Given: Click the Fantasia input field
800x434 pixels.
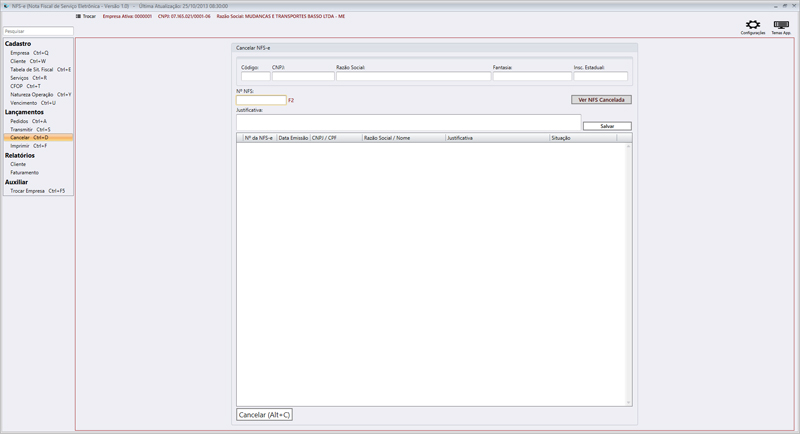Looking at the screenshot, I should [532, 76].
